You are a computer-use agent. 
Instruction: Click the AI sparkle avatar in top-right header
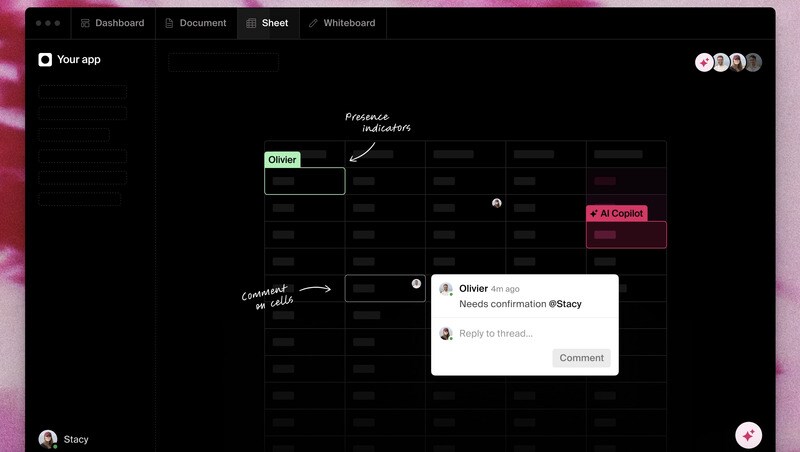tap(704, 62)
